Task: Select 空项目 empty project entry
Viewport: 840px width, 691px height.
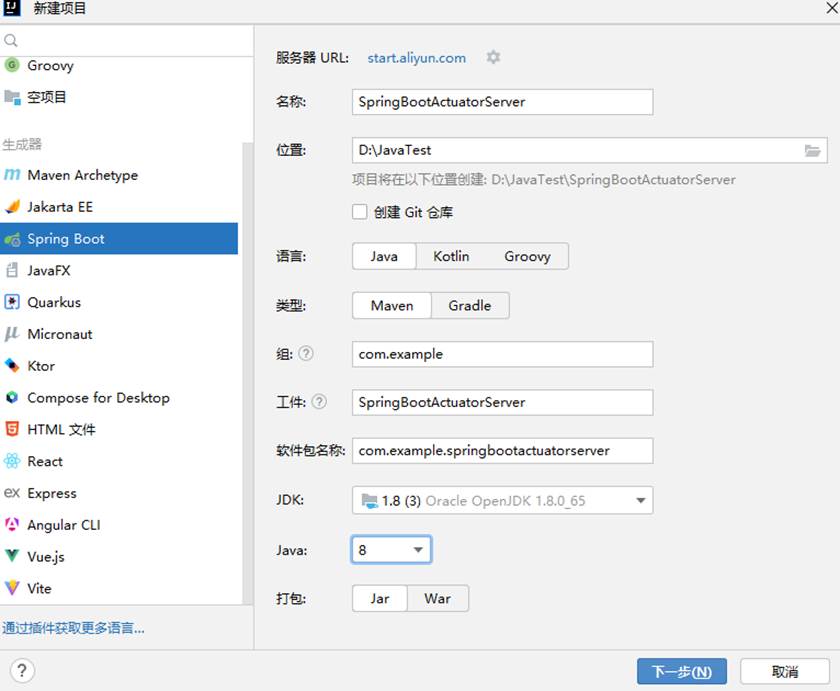Action: pos(119,97)
